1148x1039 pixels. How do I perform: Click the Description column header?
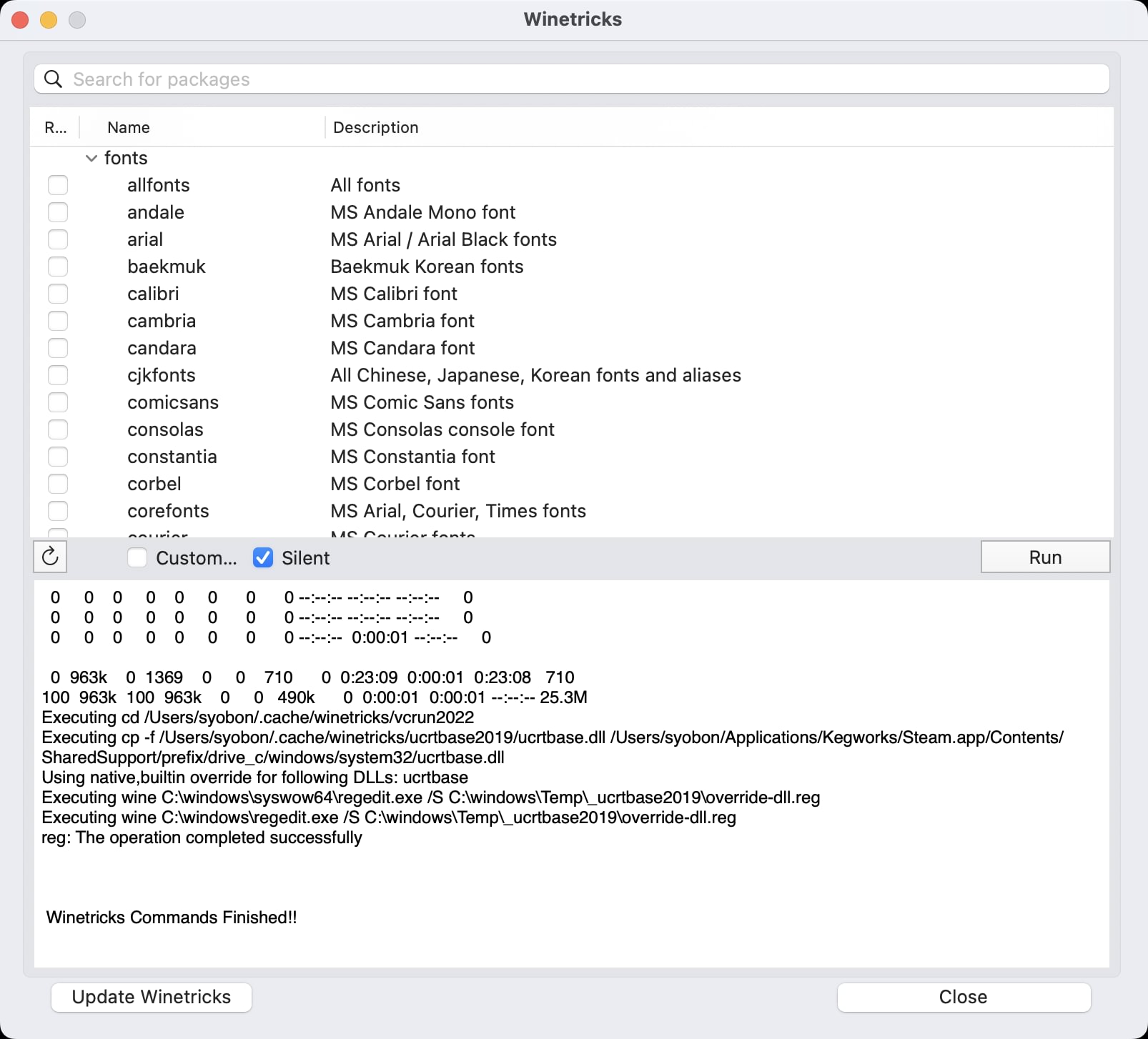pos(376,127)
